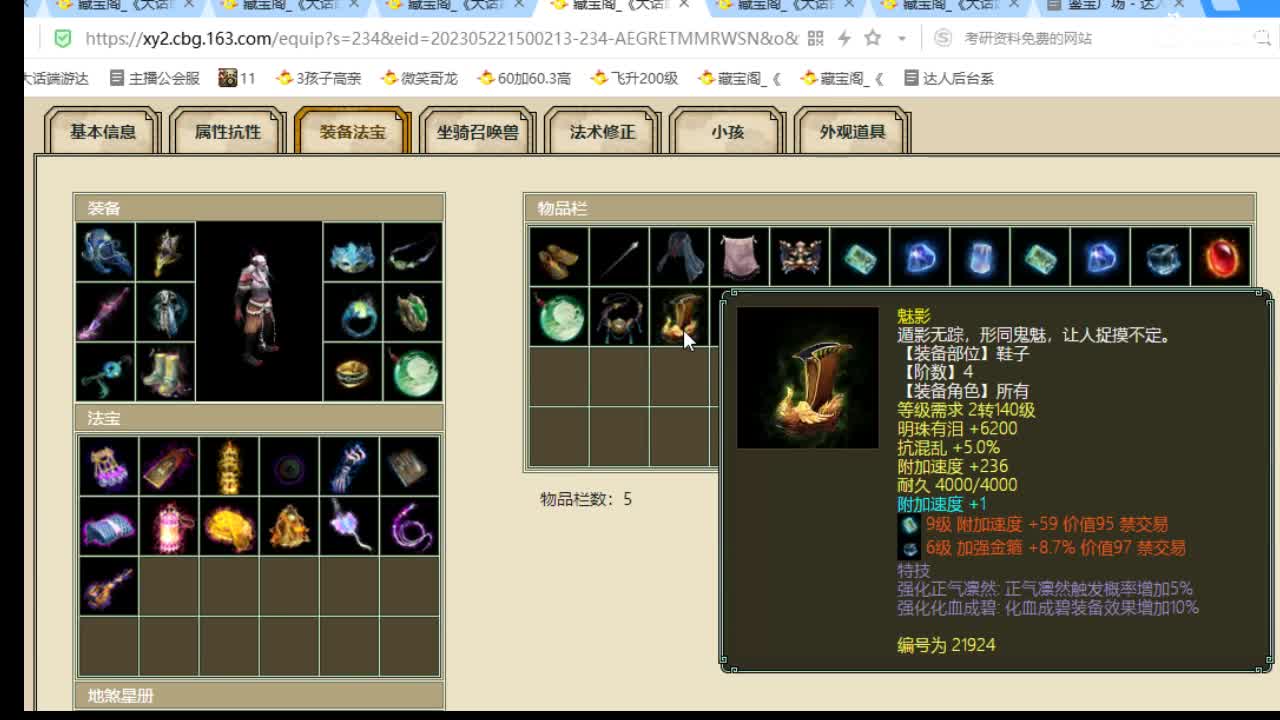Viewport: 1280px width, 720px height.
Task: Click the search box 考研资料免费的网站
Action: click(x=1028, y=38)
